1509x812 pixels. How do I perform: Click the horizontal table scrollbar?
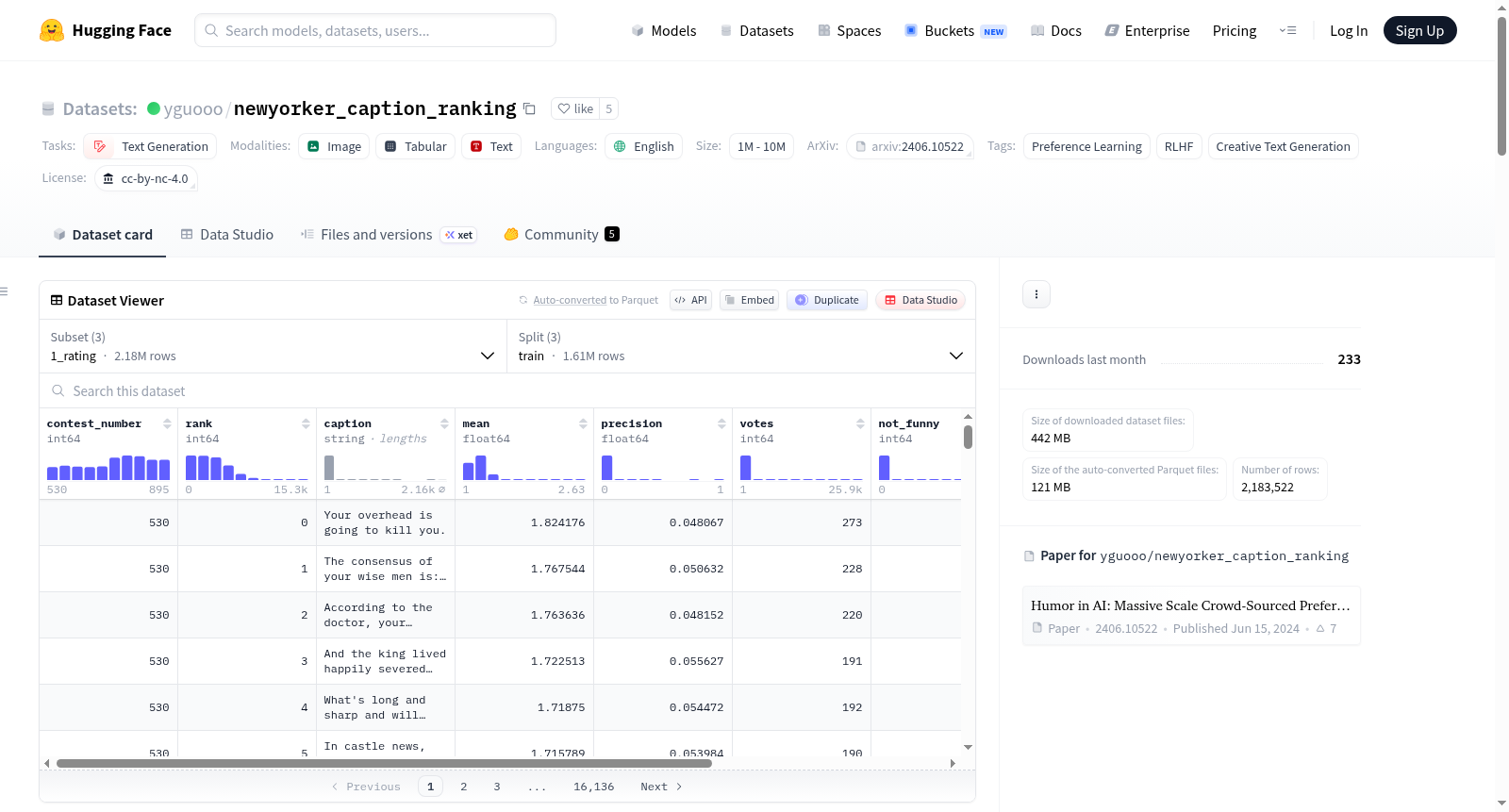click(384, 763)
